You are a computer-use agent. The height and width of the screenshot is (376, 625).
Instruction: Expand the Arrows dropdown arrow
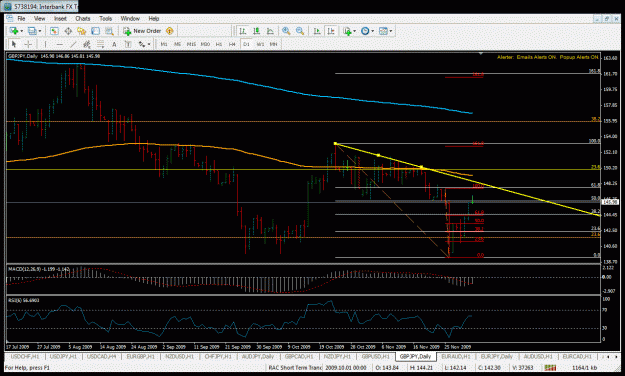click(x=149, y=44)
